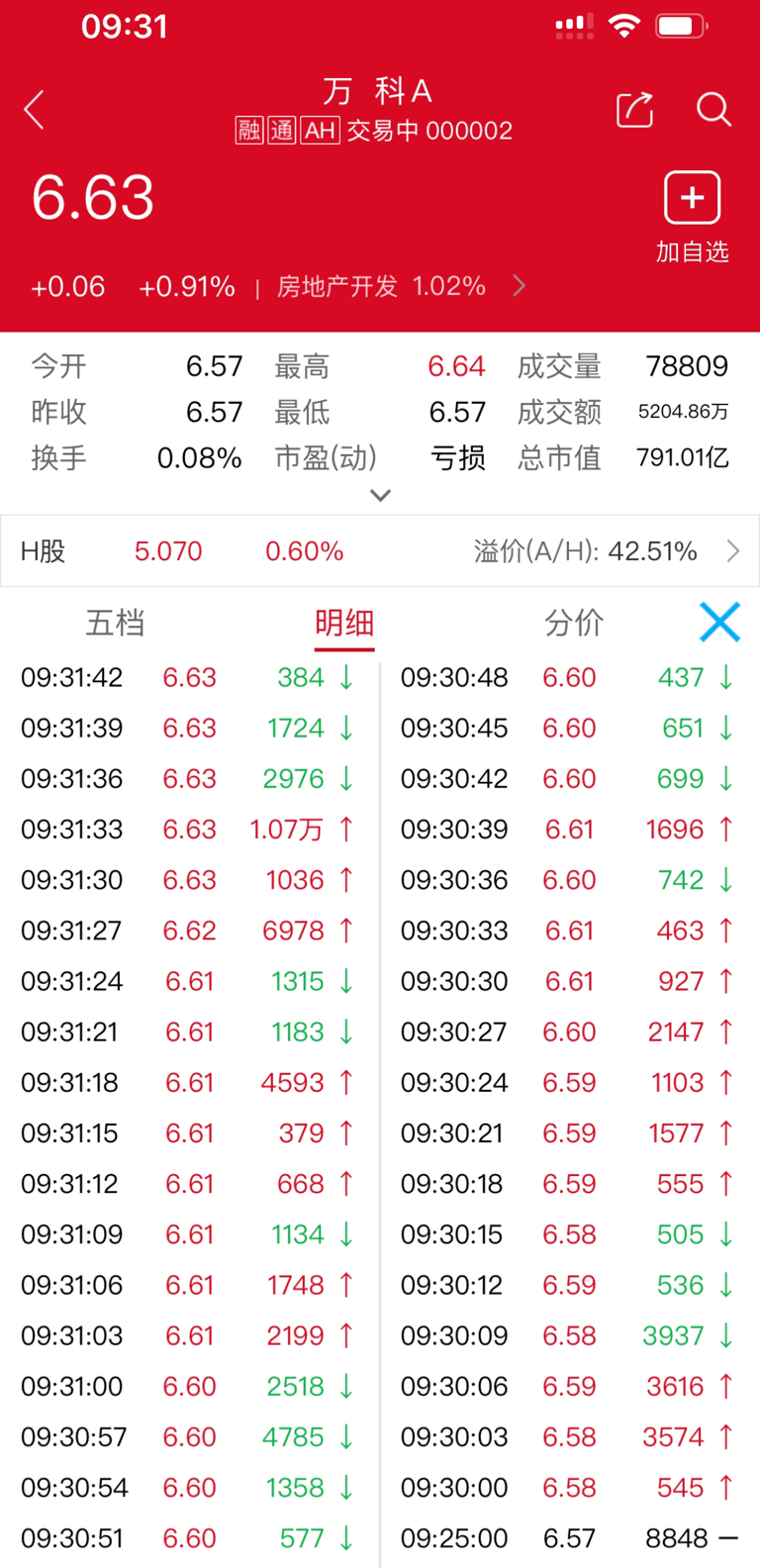760x1568 pixels.
Task: Tap the main price 6.63
Action: 93,197
